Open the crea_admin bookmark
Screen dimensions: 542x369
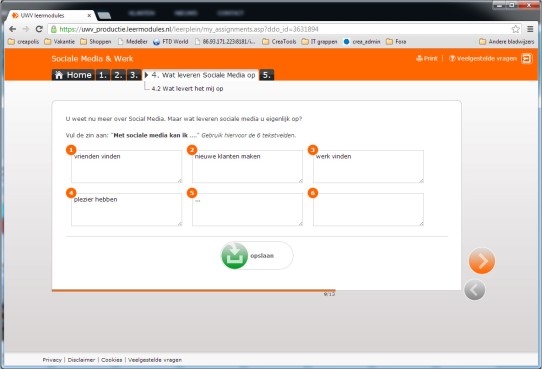click(x=362, y=41)
